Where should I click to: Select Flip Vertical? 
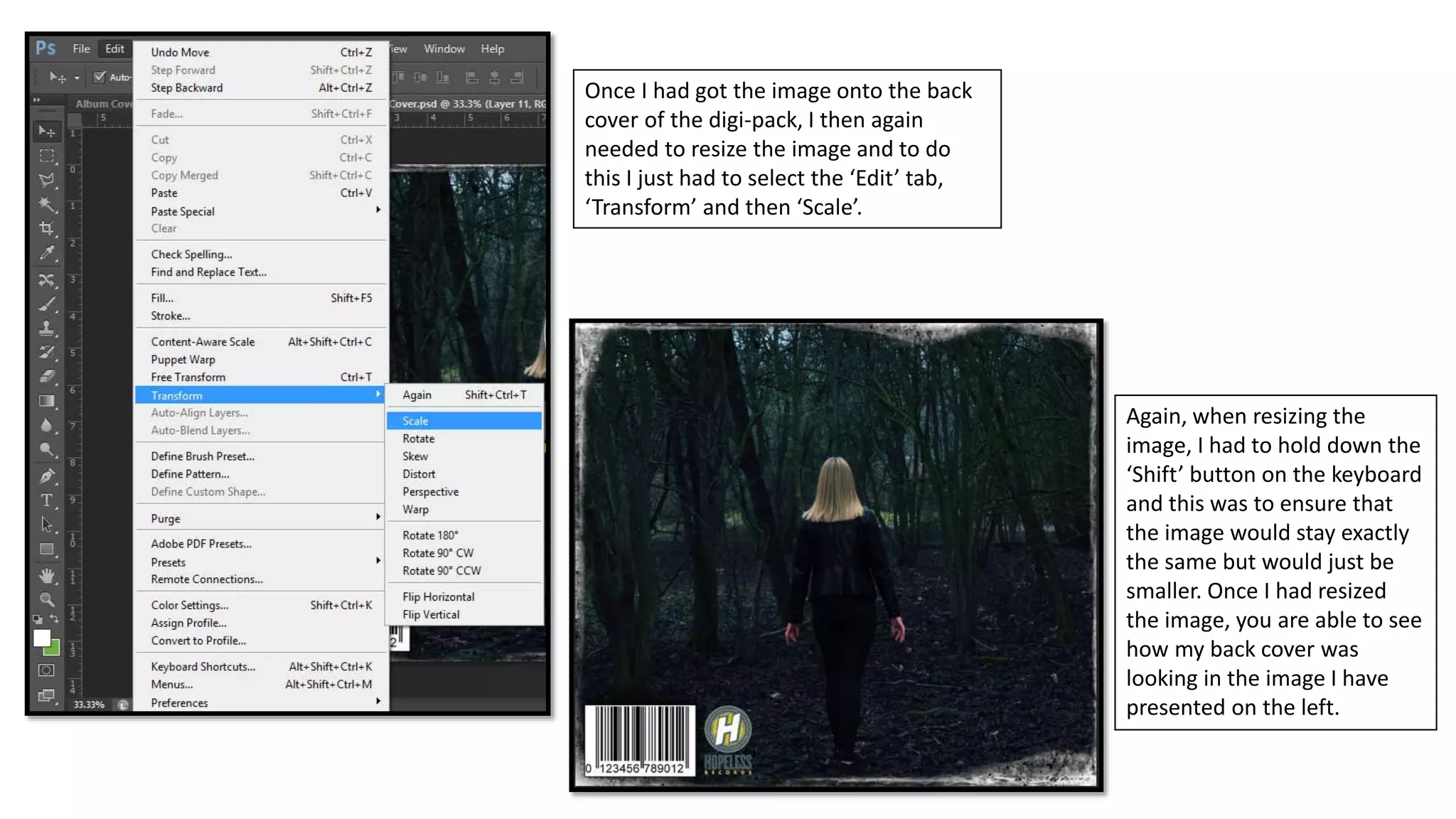pyautogui.click(x=464, y=615)
